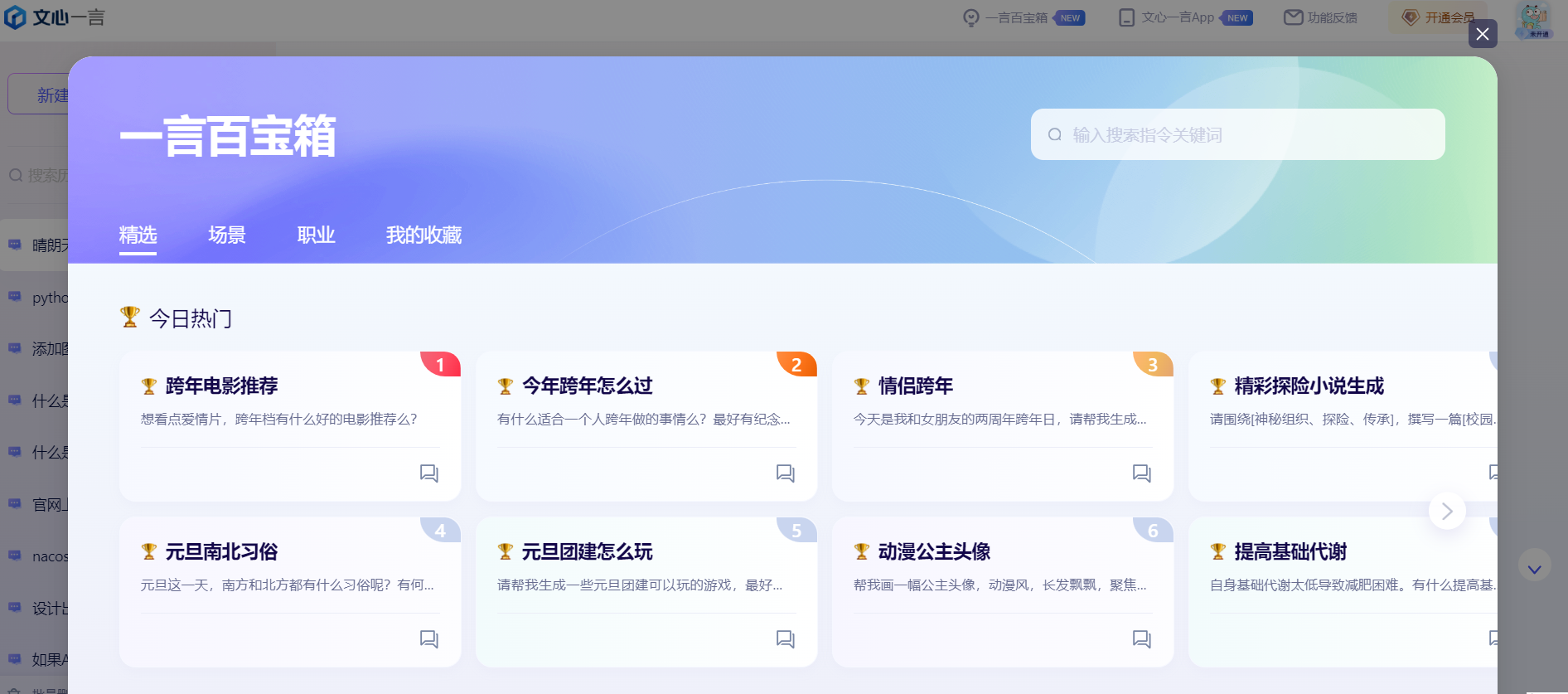Click the trophy icon on 精彩探险小说生成 card
The height and width of the screenshot is (694, 1568).
(1218, 386)
